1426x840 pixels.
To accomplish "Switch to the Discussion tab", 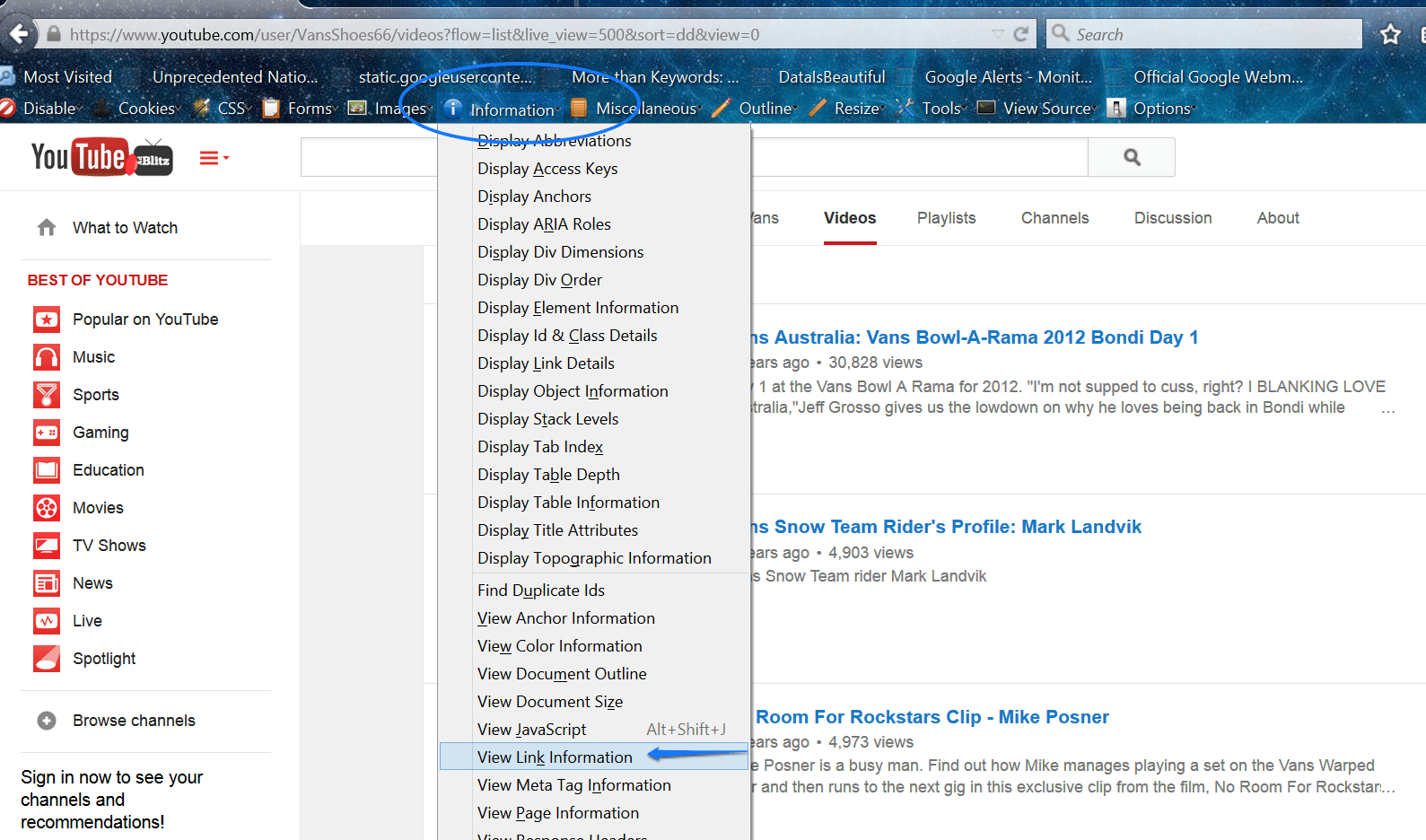I will click(1173, 218).
